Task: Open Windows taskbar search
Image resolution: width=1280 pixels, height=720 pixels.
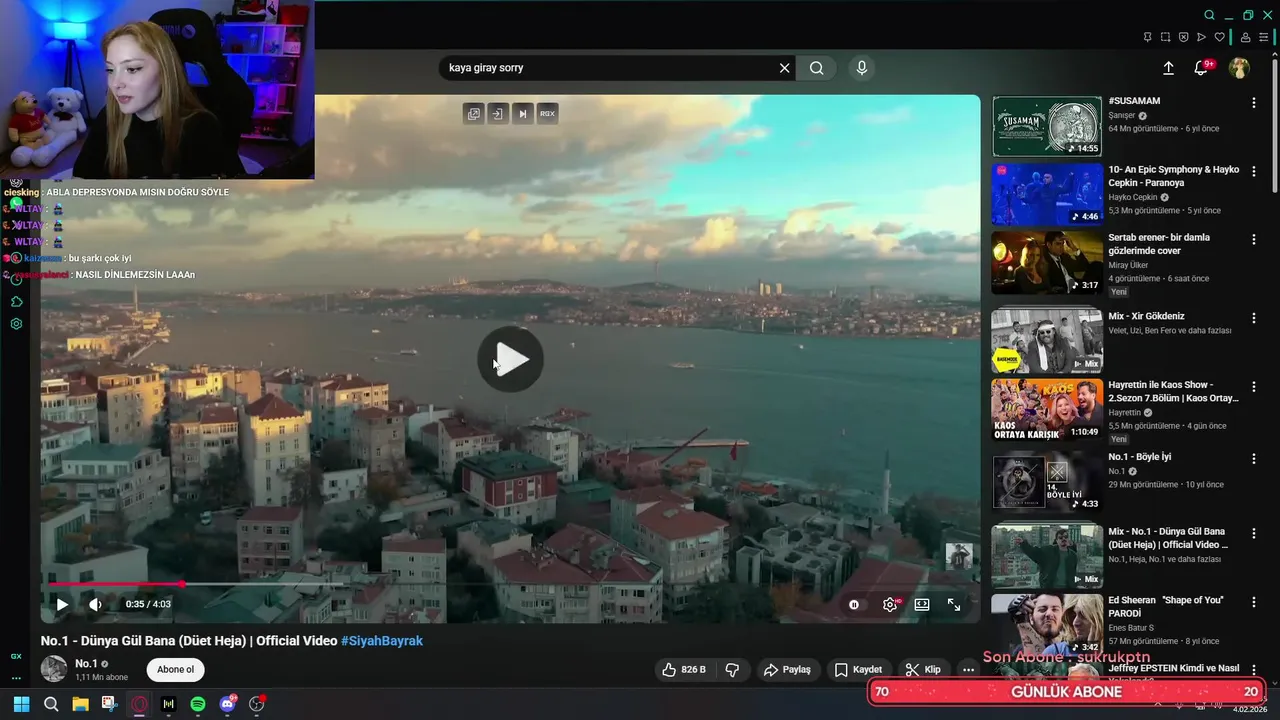Action: pos(51,704)
